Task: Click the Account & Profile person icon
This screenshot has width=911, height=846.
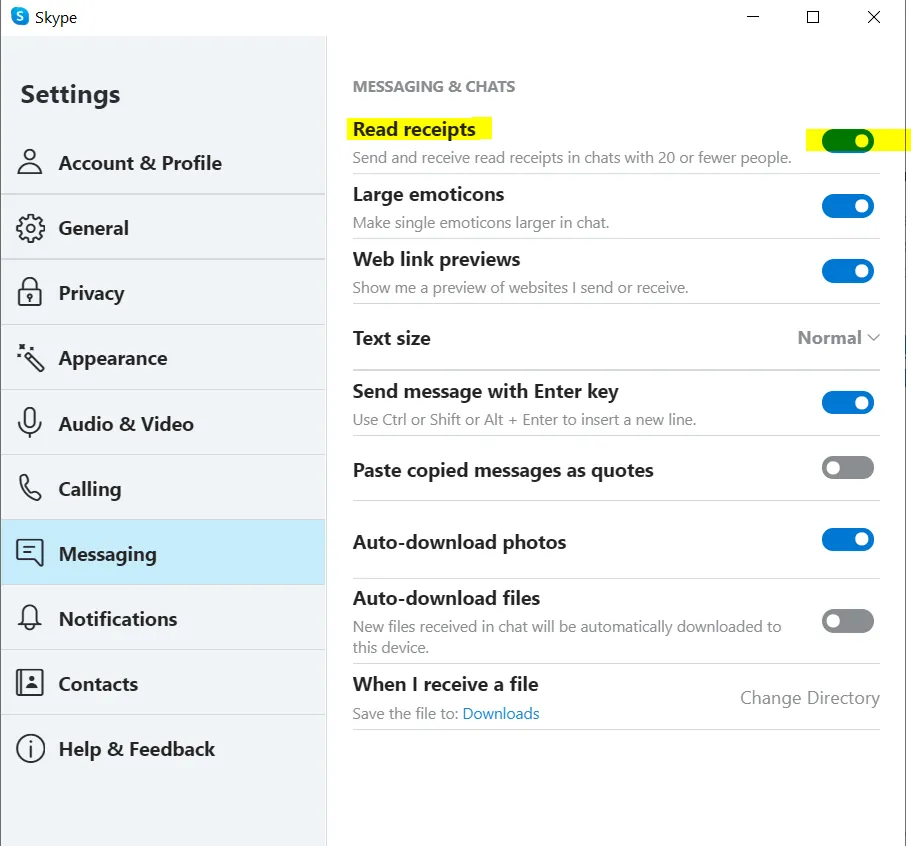Action: [x=30, y=162]
